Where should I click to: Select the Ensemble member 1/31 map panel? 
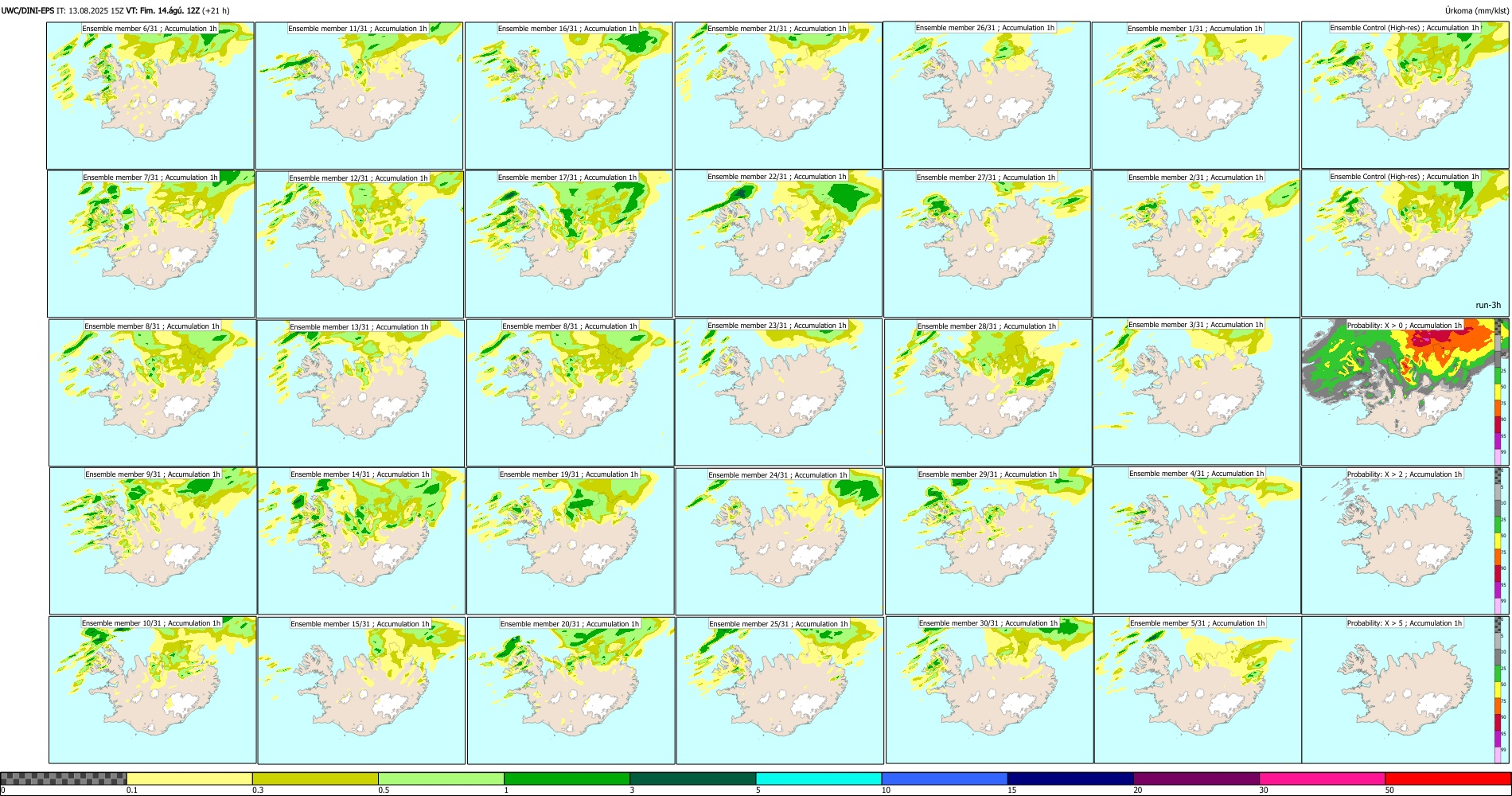(x=1195, y=96)
